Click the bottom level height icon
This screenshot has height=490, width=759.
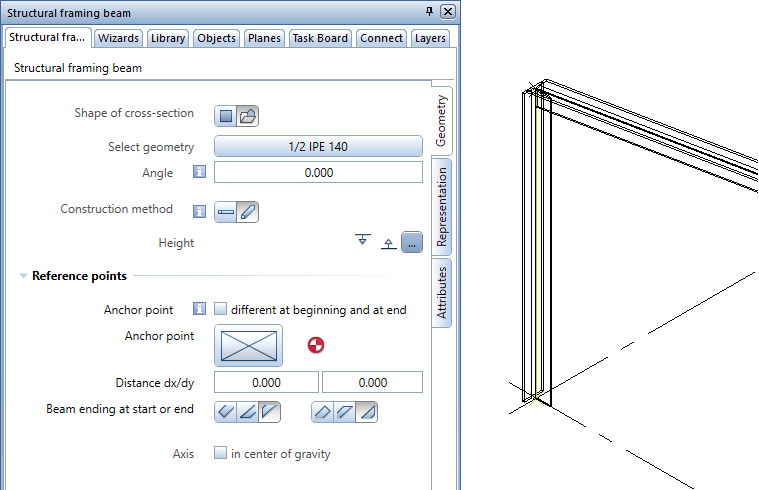(388, 243)
